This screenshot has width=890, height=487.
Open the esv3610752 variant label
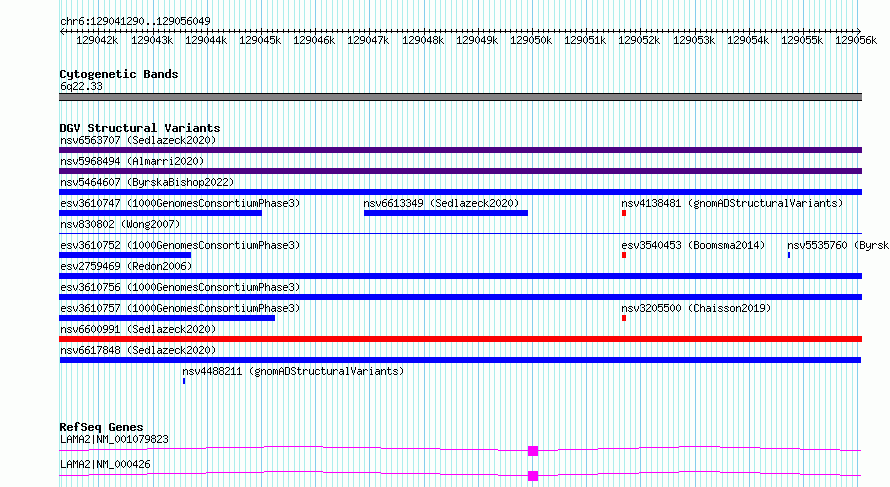[x=180, y=245]
